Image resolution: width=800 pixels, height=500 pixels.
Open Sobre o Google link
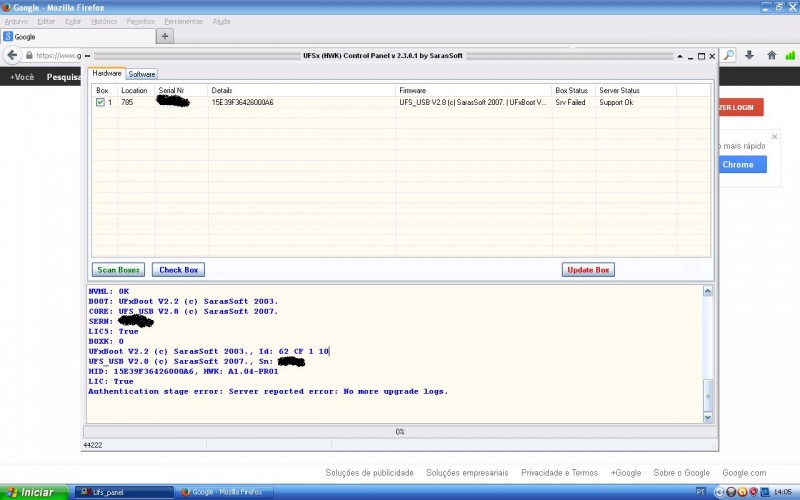682,473
